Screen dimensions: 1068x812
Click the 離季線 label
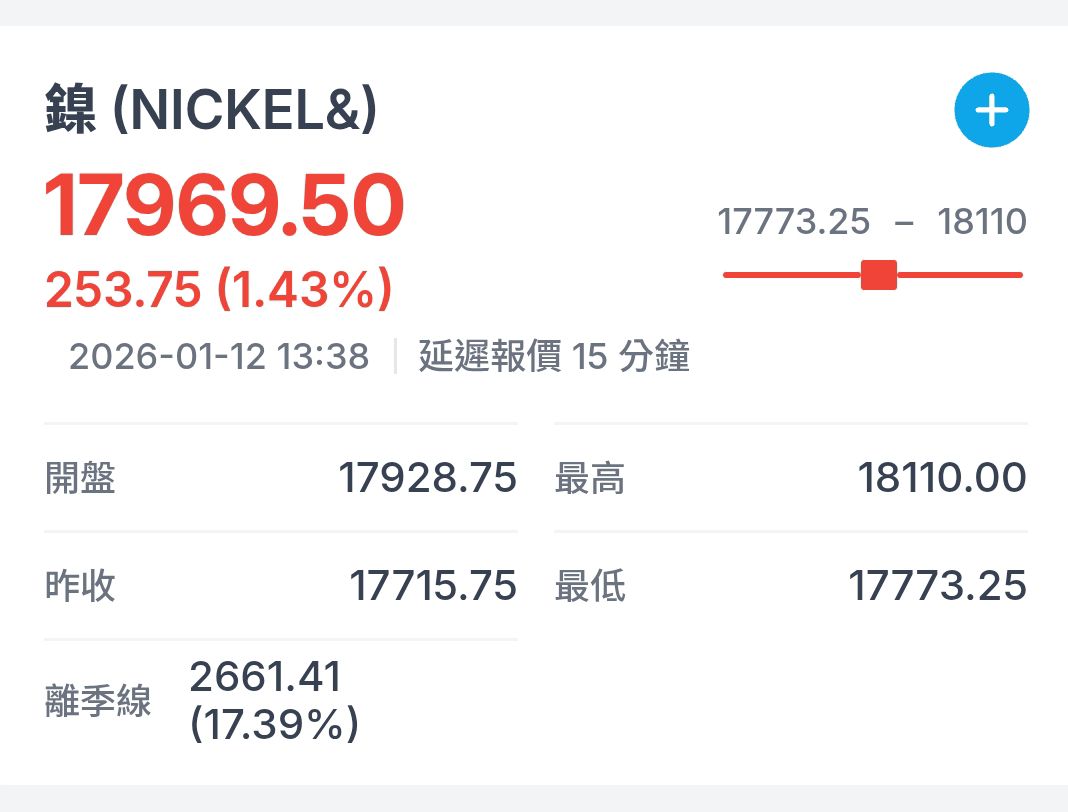(98, 701)
